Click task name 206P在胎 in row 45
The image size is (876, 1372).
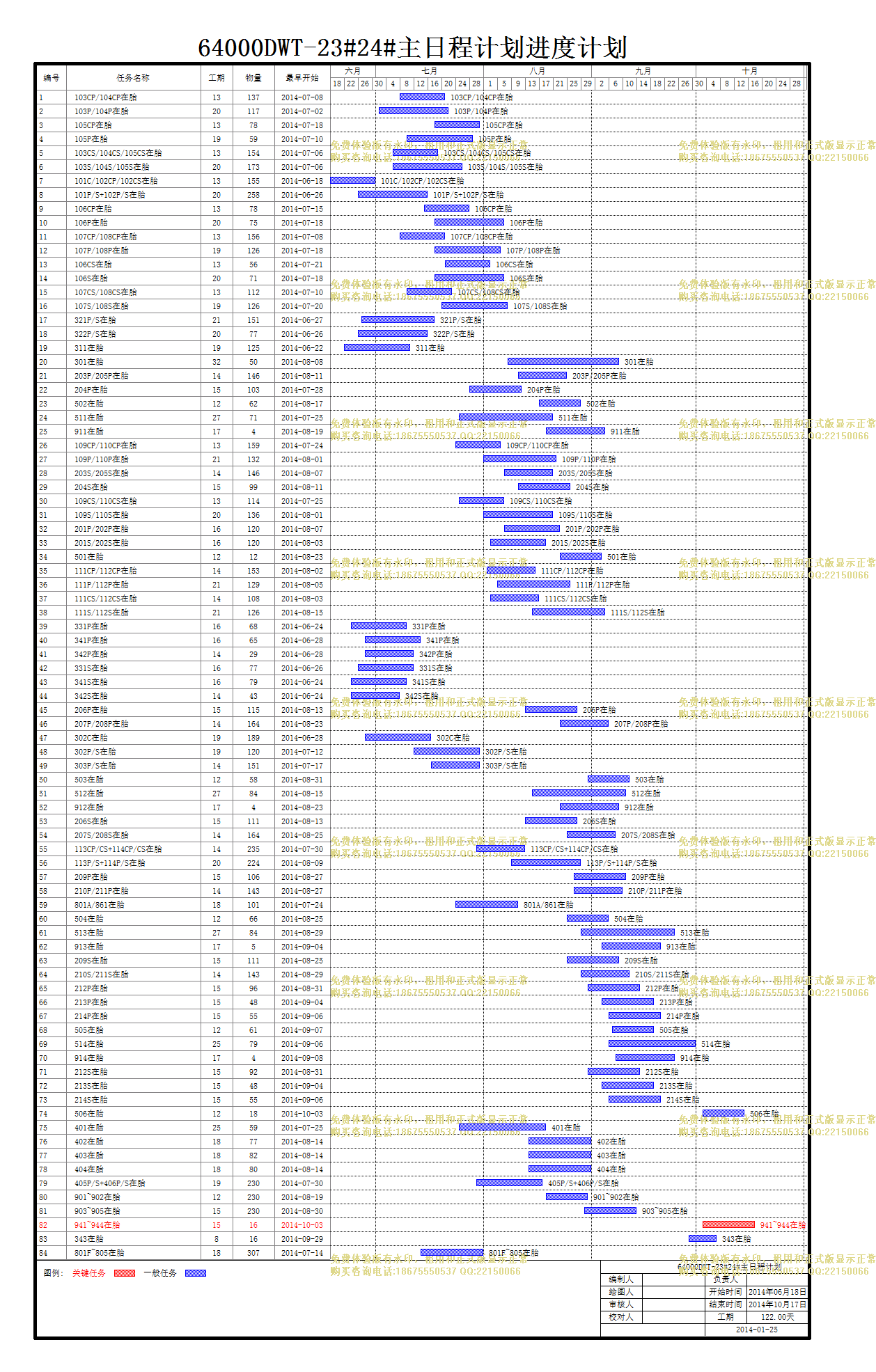[x=91, y=710]
